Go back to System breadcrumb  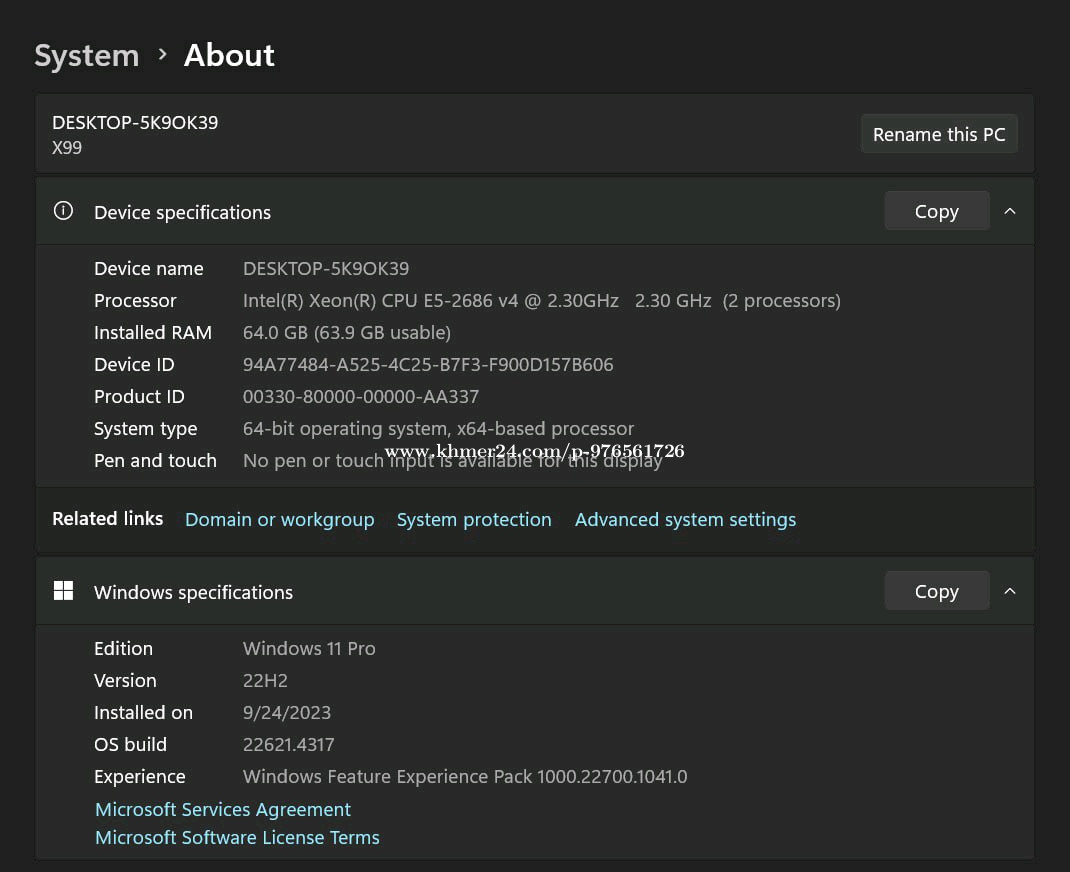[x=87, y=55]
